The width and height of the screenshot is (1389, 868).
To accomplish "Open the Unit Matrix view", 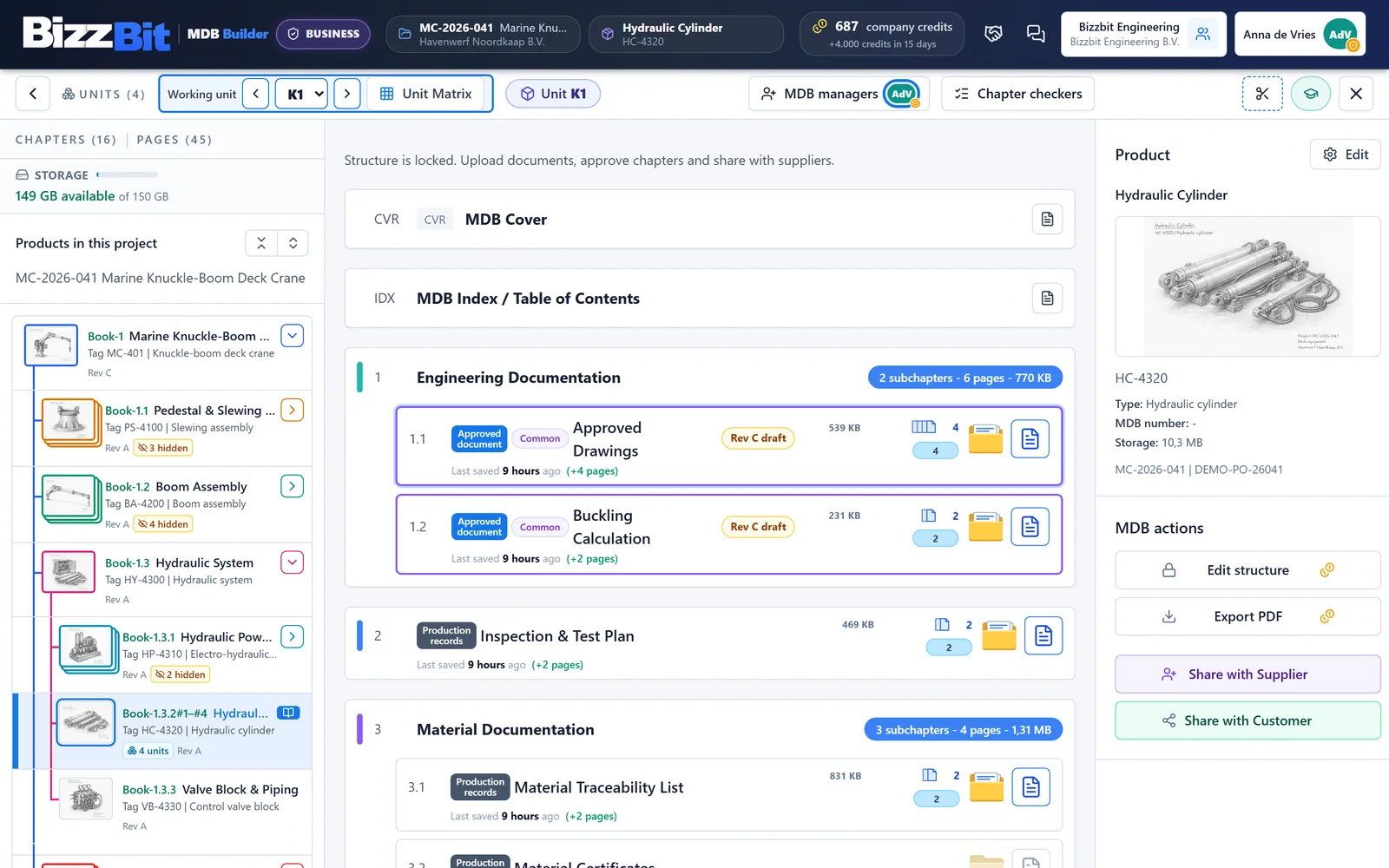I will pos(426,94).
